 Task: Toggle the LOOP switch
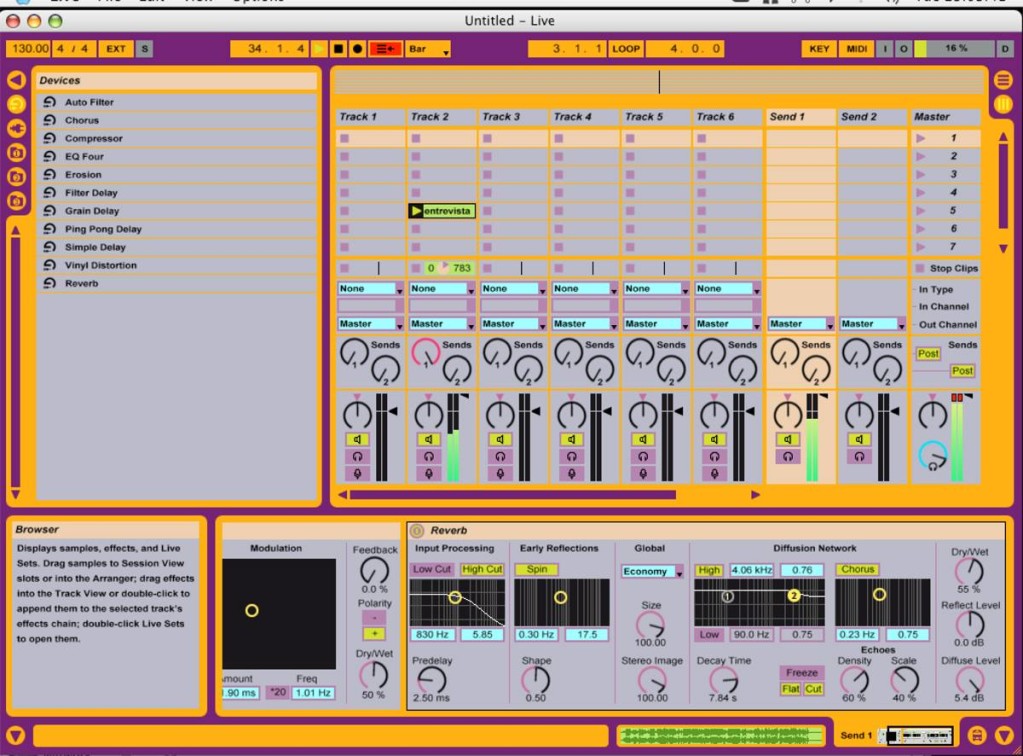(626, 49)
